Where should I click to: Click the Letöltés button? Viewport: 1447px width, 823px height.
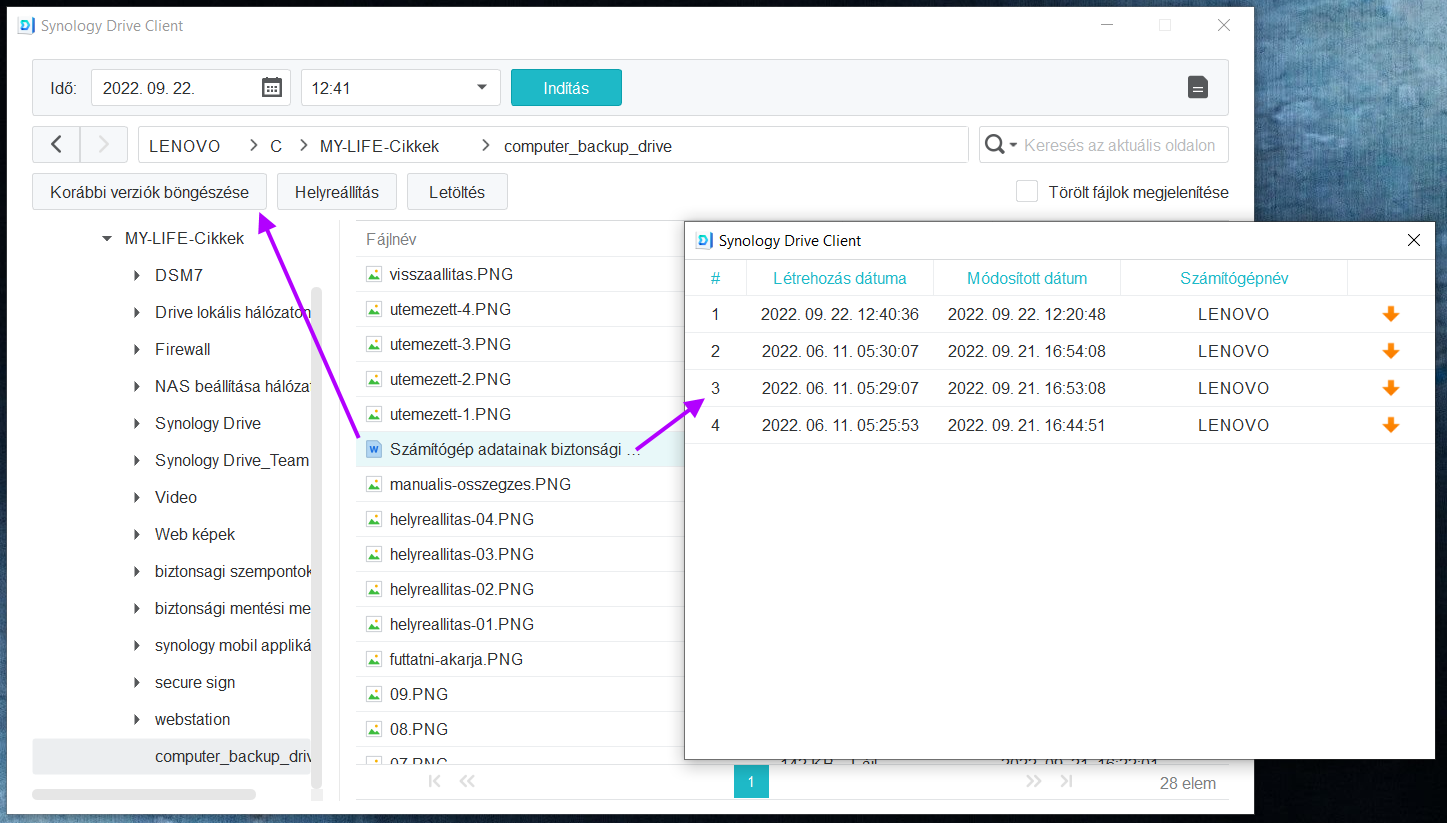click(x=457, y=192)
